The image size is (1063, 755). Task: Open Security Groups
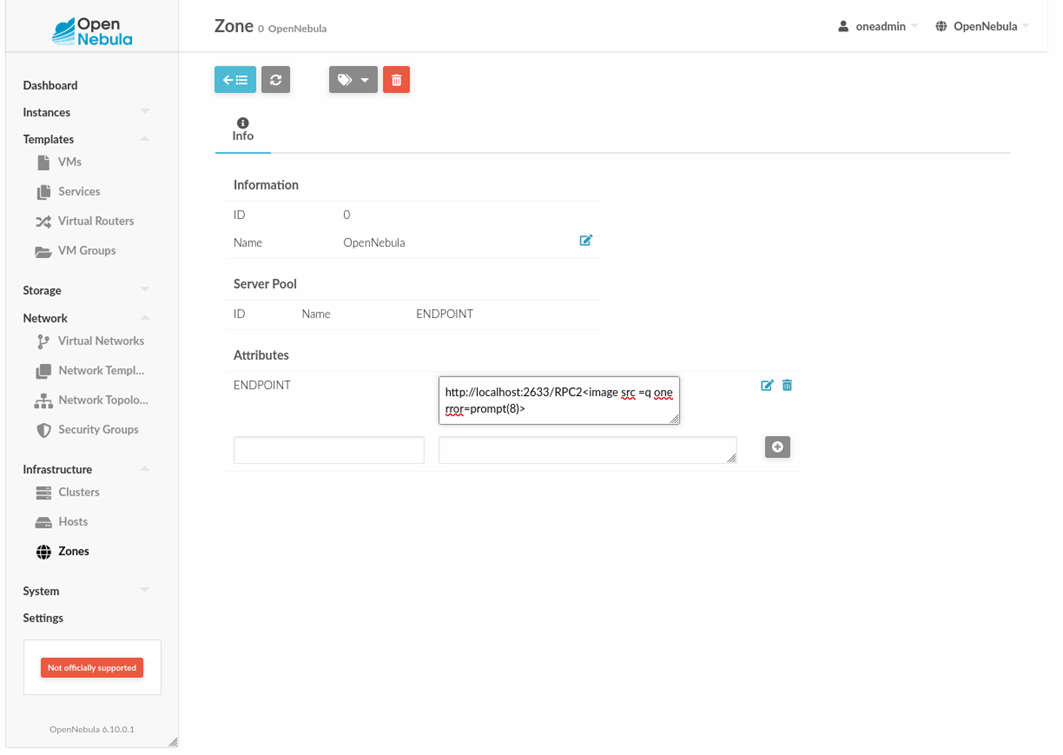click(x=98, y=429)
